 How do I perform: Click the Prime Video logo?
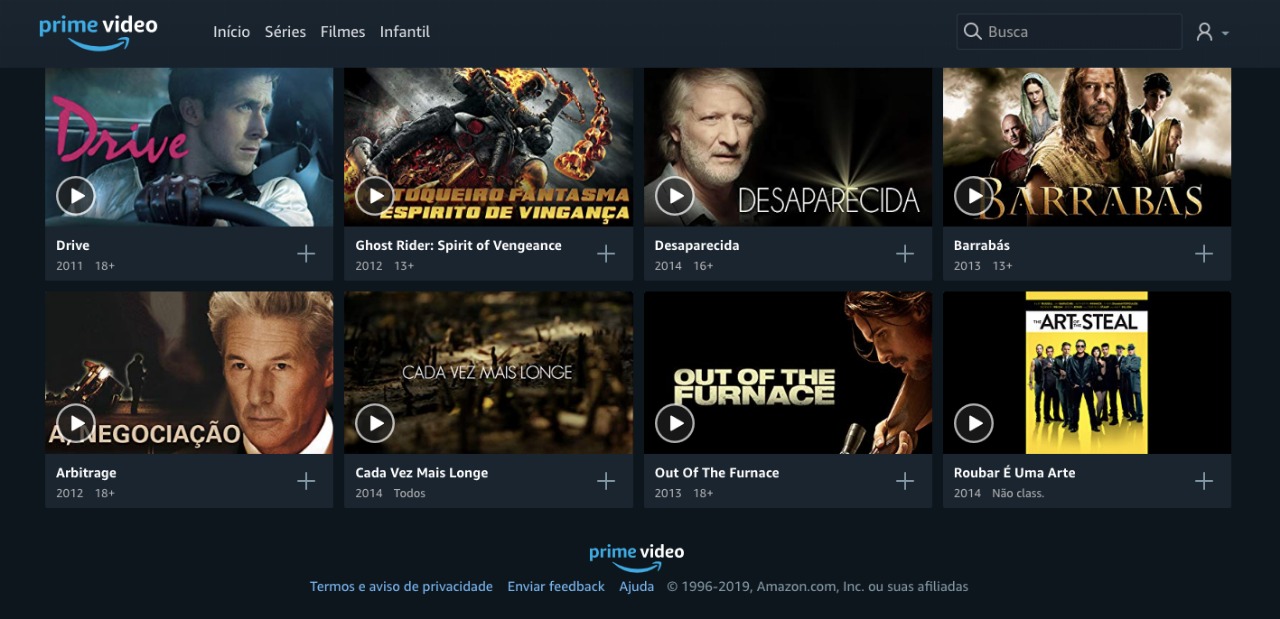point(98,30)
